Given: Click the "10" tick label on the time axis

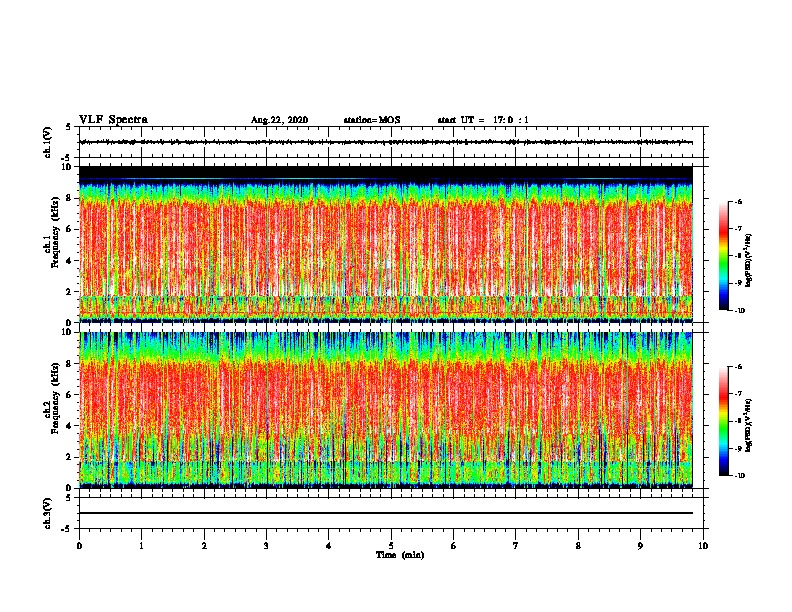Looking at the screenshot, I should click(703, 546).
